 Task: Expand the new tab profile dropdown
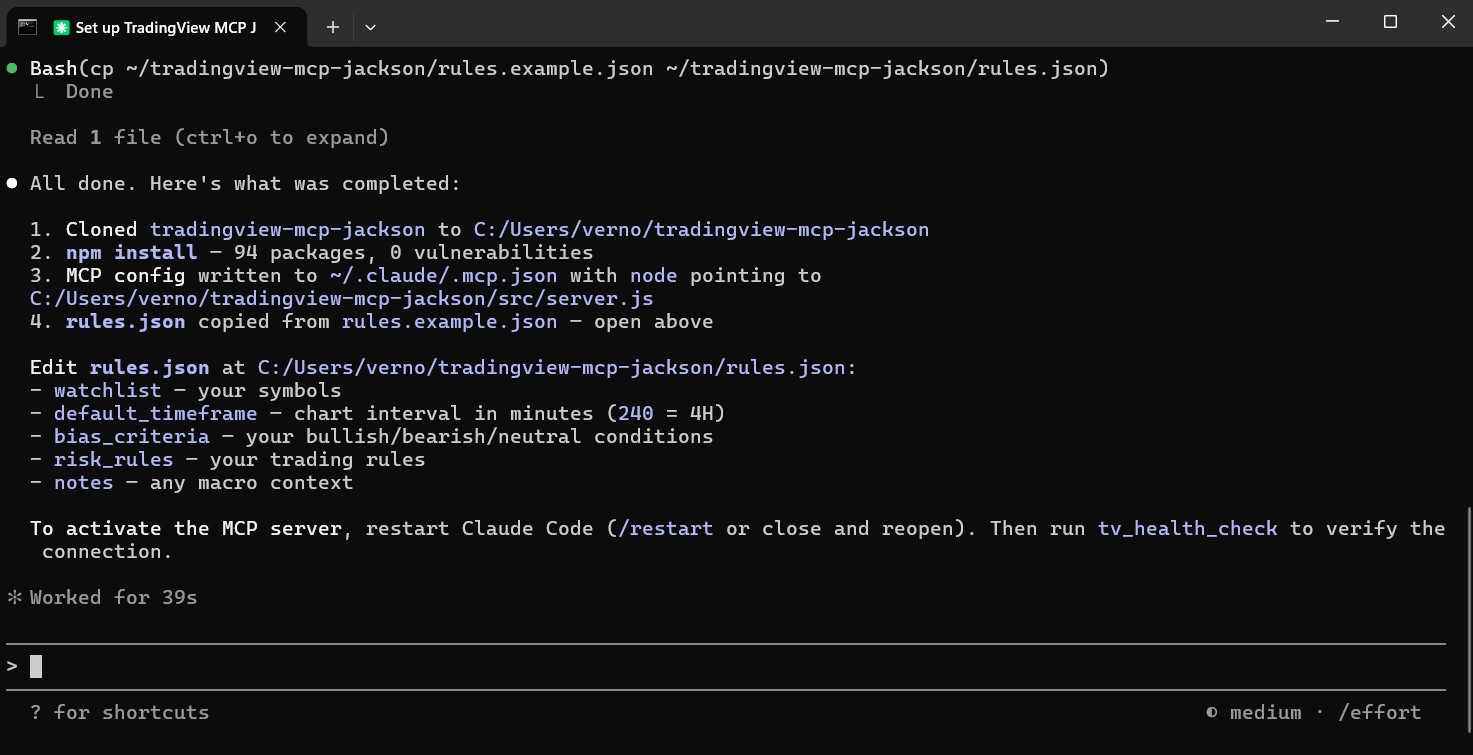pyautogui.click(x=370, y=27)
